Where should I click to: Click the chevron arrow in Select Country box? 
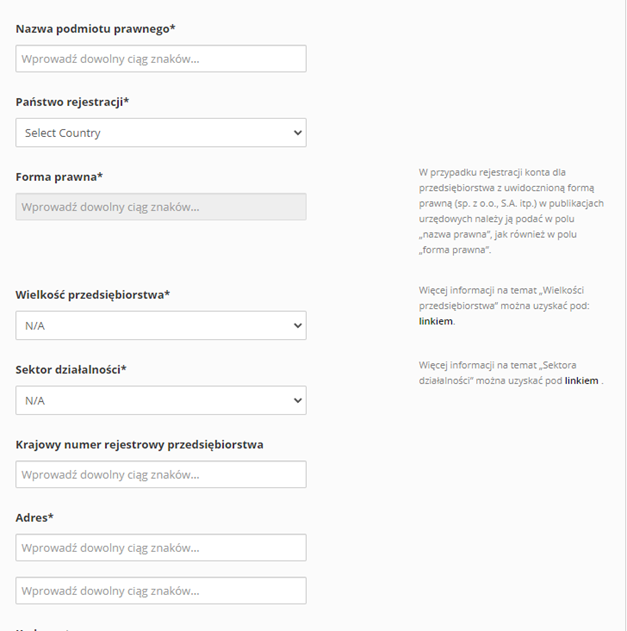click(x=298, y=133)
